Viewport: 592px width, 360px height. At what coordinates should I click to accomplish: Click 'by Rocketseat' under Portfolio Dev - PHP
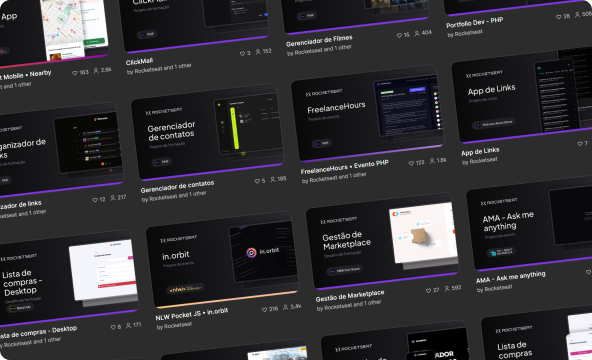pyautogui.click(x=465, y=33)
